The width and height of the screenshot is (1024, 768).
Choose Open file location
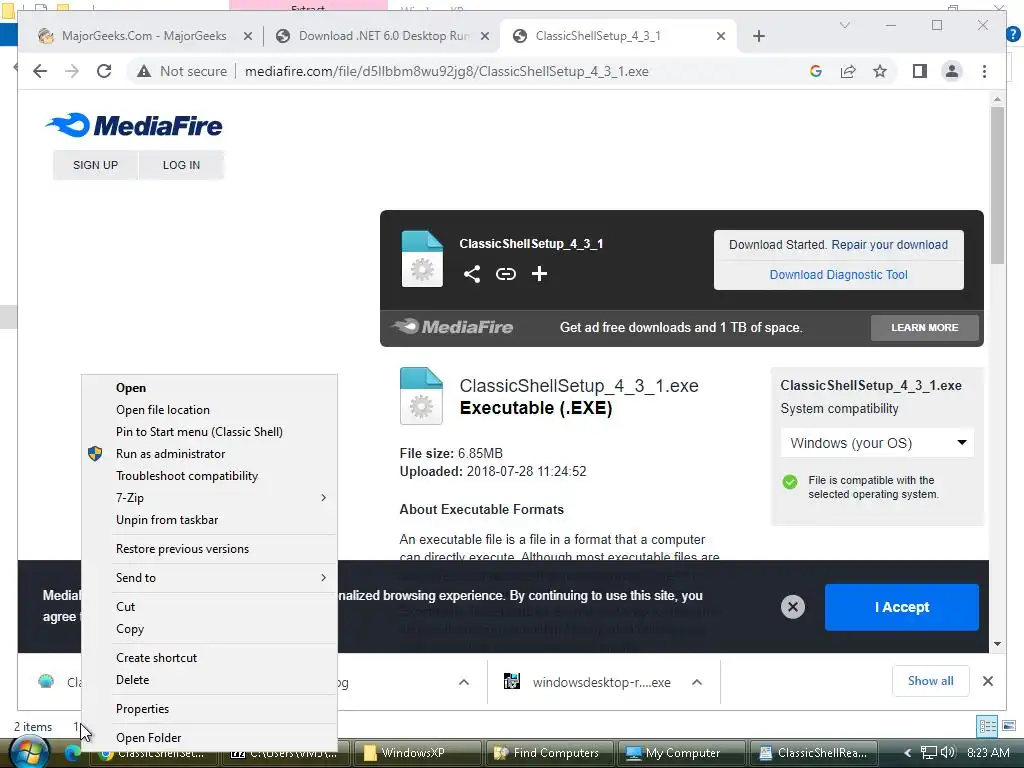click(209, 410)
